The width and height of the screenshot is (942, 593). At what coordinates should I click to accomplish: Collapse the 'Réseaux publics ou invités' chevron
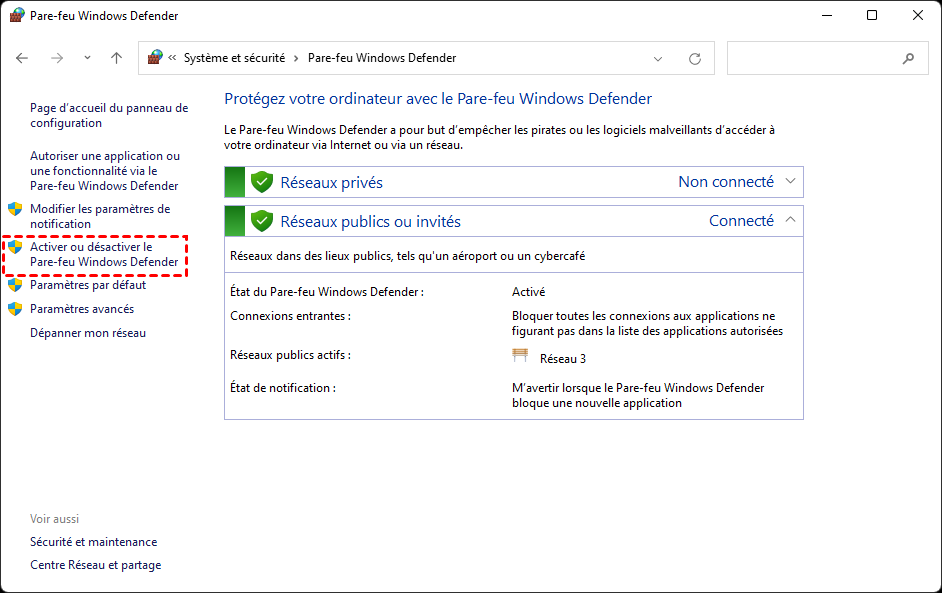tap(791, 220)
